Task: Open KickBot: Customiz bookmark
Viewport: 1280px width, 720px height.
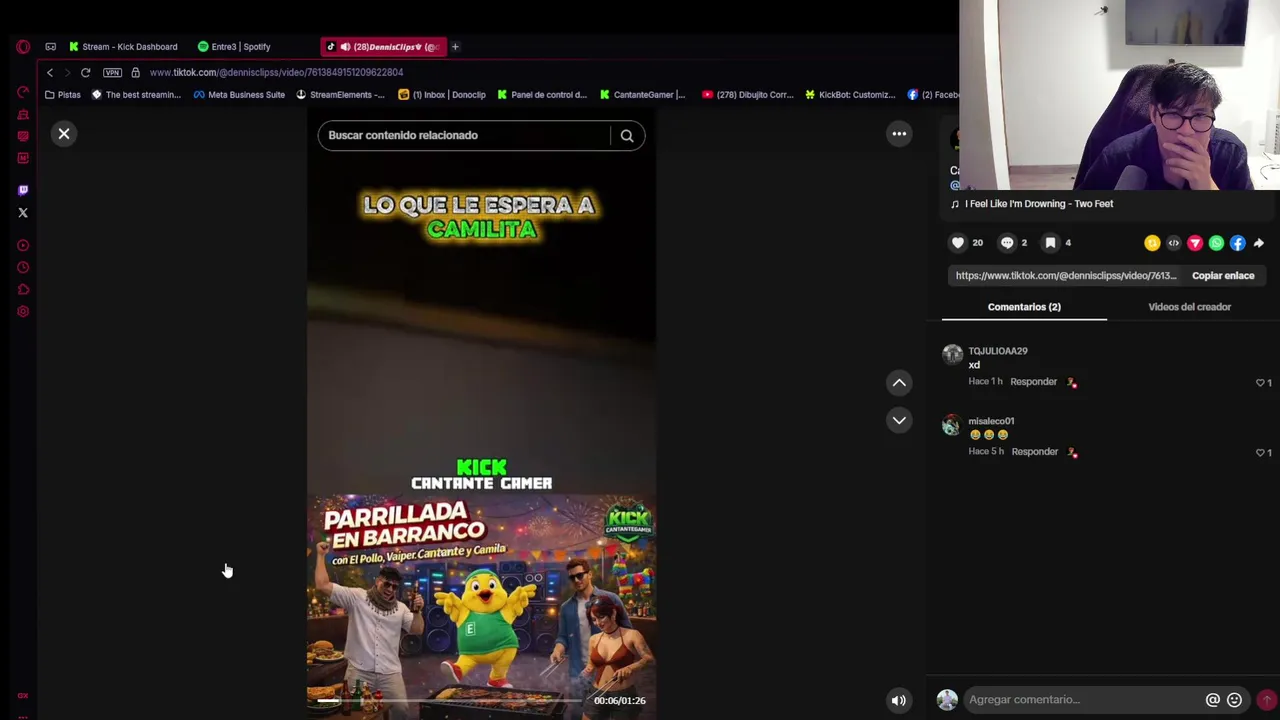Action: click(x=850, y=95)
